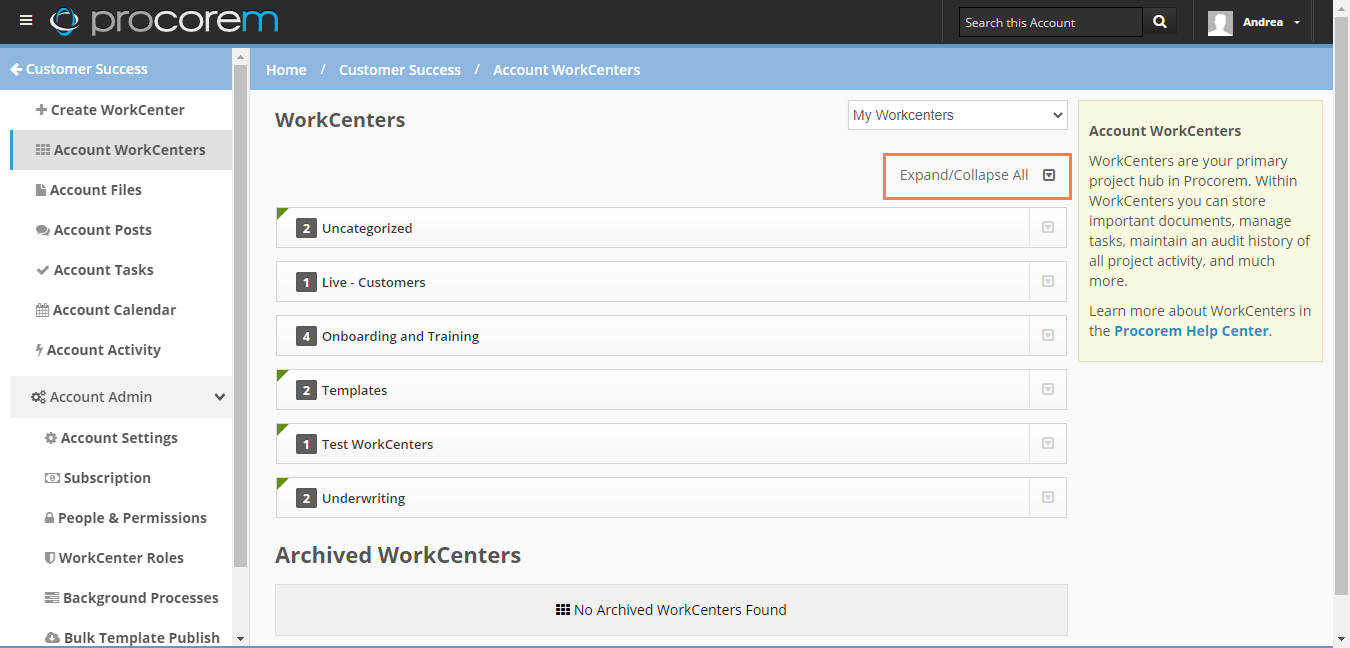
Task: Click the count badge on Onboarding and Training
Action: (306, 336)
